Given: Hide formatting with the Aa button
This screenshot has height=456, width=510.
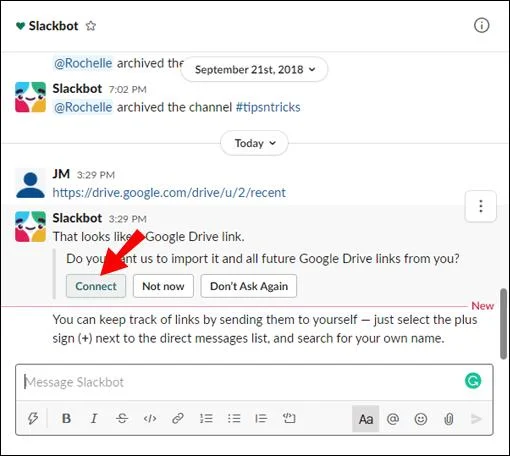Looking at the screenshot, I should pos(366,419).
